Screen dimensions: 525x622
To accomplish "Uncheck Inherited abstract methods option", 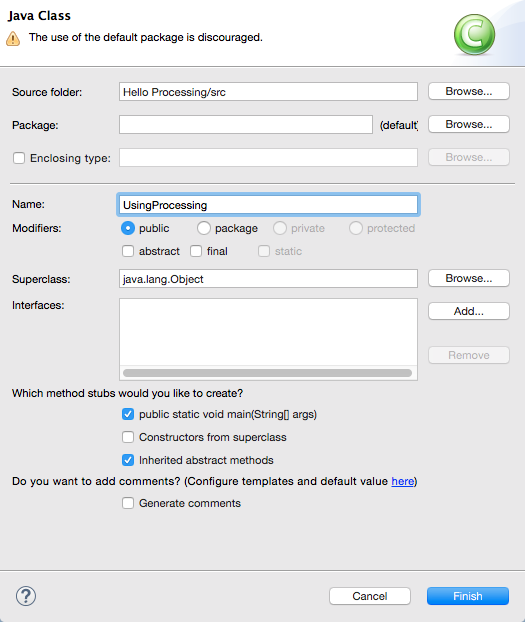I will click(x=128, y=460).
